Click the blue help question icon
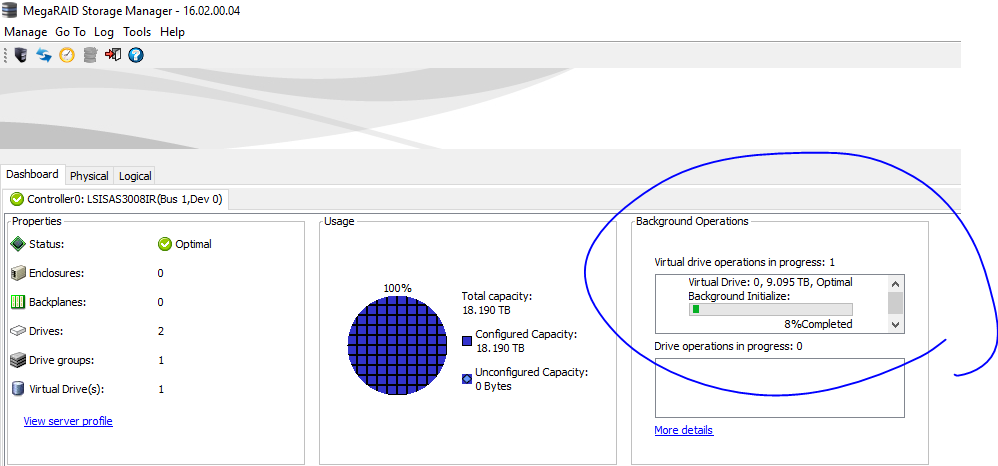The height and width of the screenshot is (466, 998). 136,55
